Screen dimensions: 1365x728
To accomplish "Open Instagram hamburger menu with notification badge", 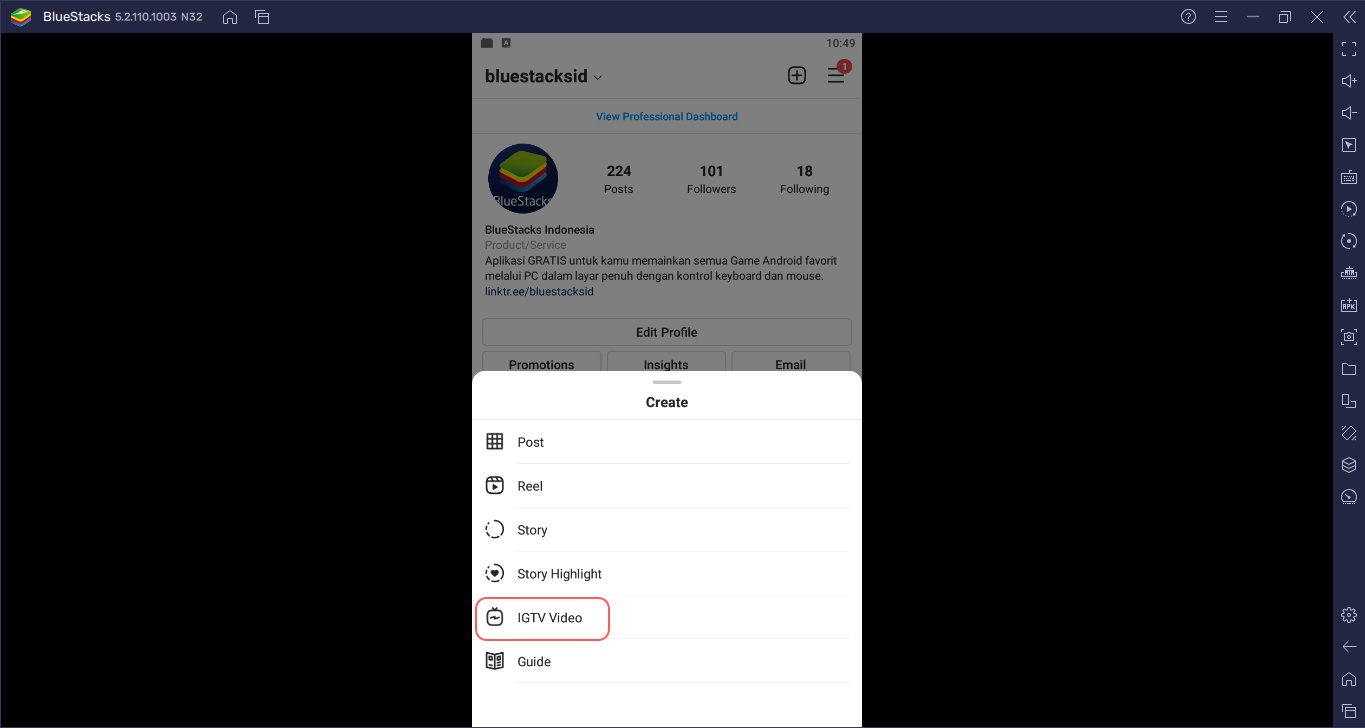I will (837, 75).
